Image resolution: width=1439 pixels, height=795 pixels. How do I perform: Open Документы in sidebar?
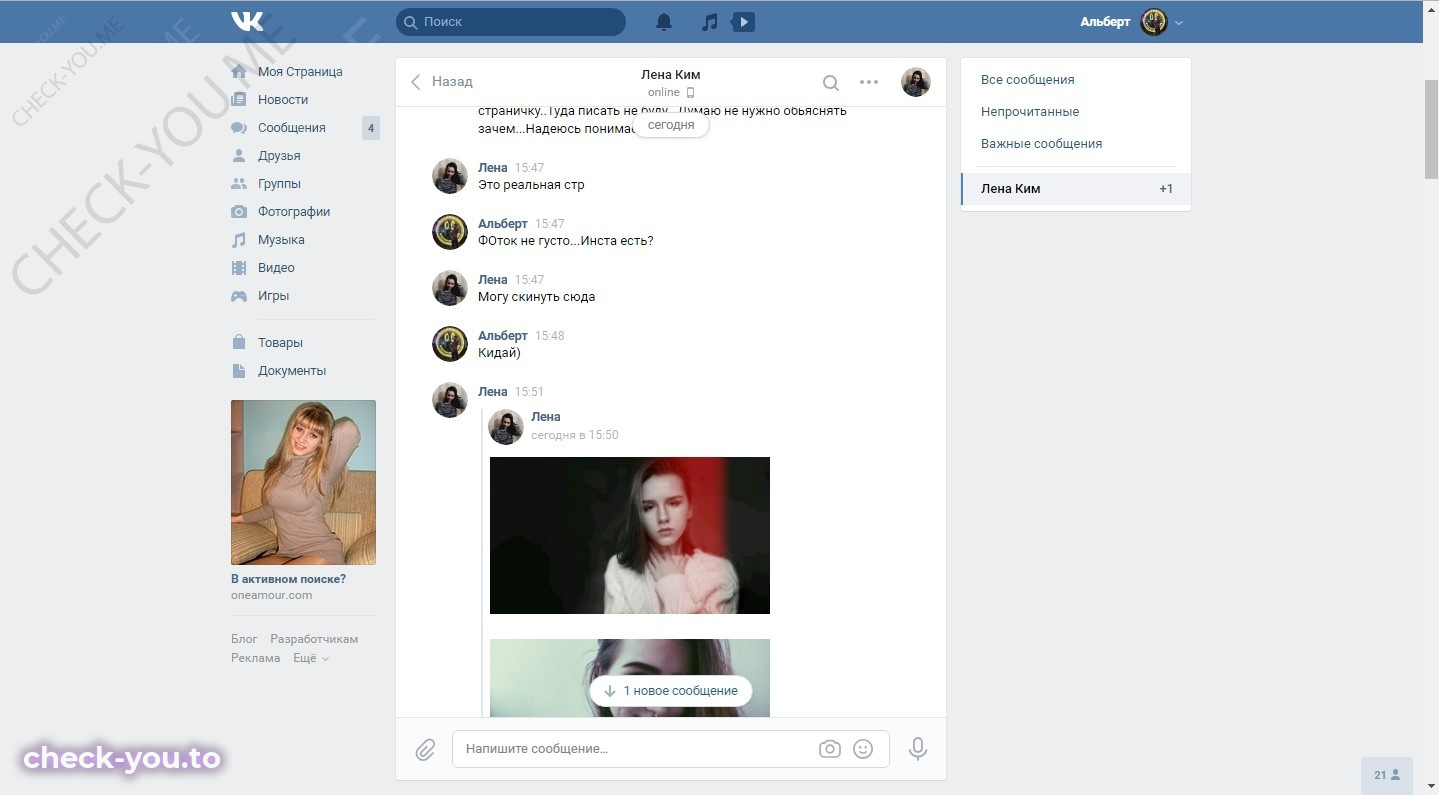coord(292,371)
